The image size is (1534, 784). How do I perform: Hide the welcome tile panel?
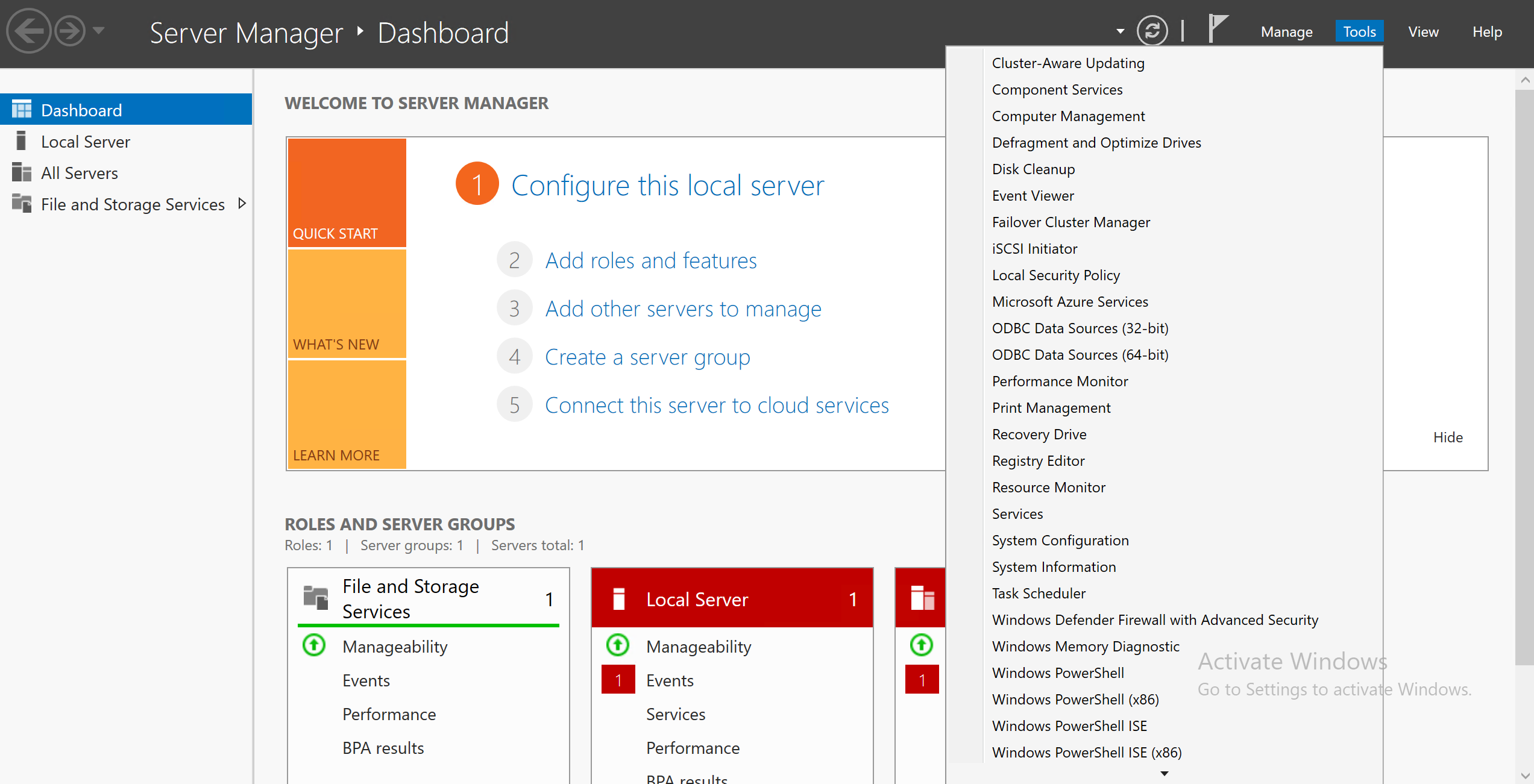point(1447,437)
